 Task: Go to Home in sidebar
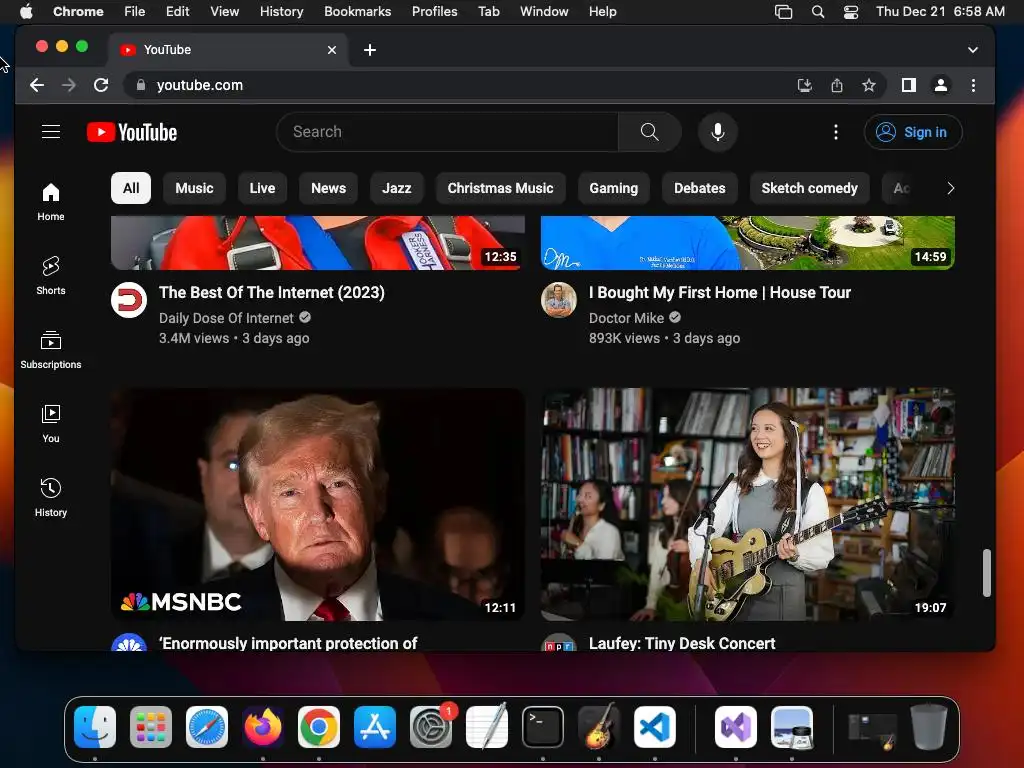[x=51, y=202]
